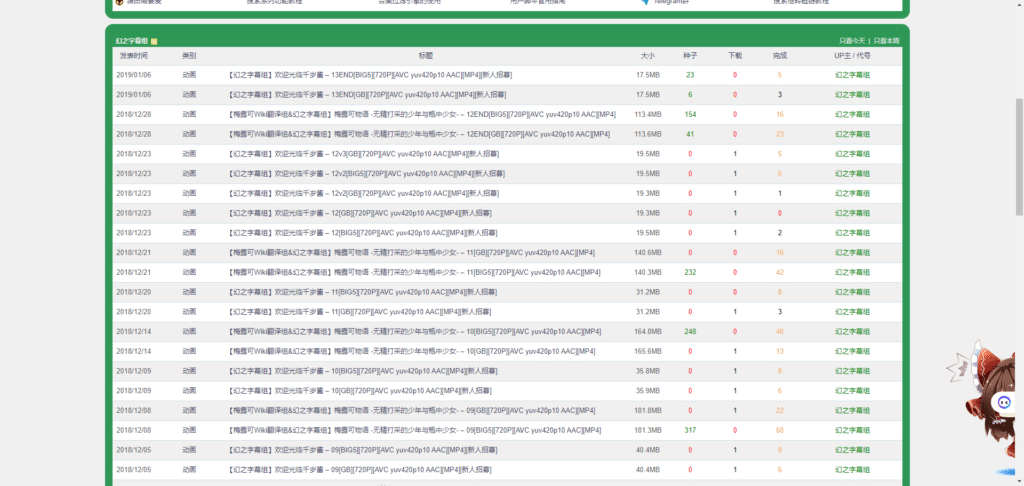This screenshot has height=486, width=1024.
Task: Open the floating chat assistant icon
Action: point(1004,402)
